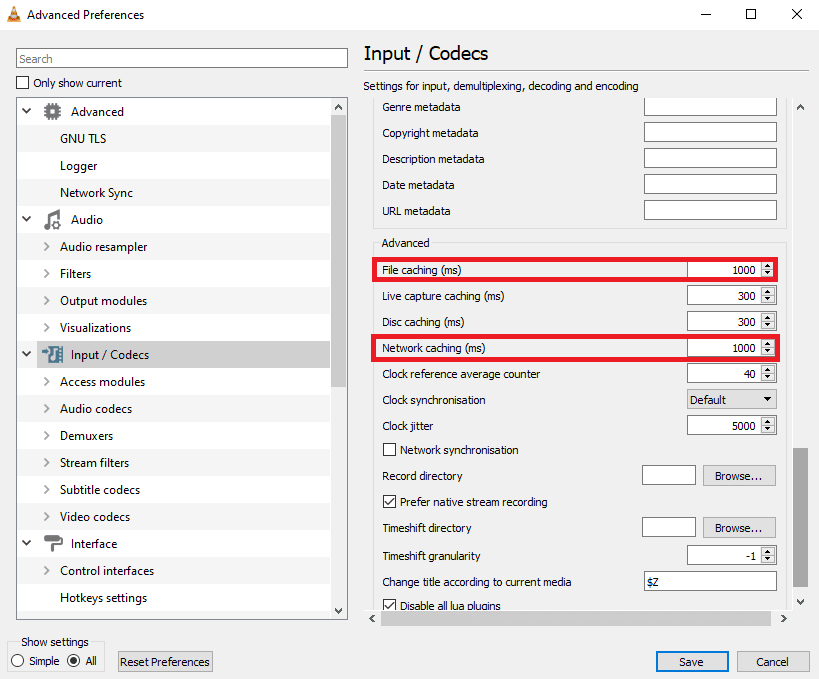Toggle Disable all lua plugins checkbox
Viewport: 819px width, 679px height.
pos(389,605)
